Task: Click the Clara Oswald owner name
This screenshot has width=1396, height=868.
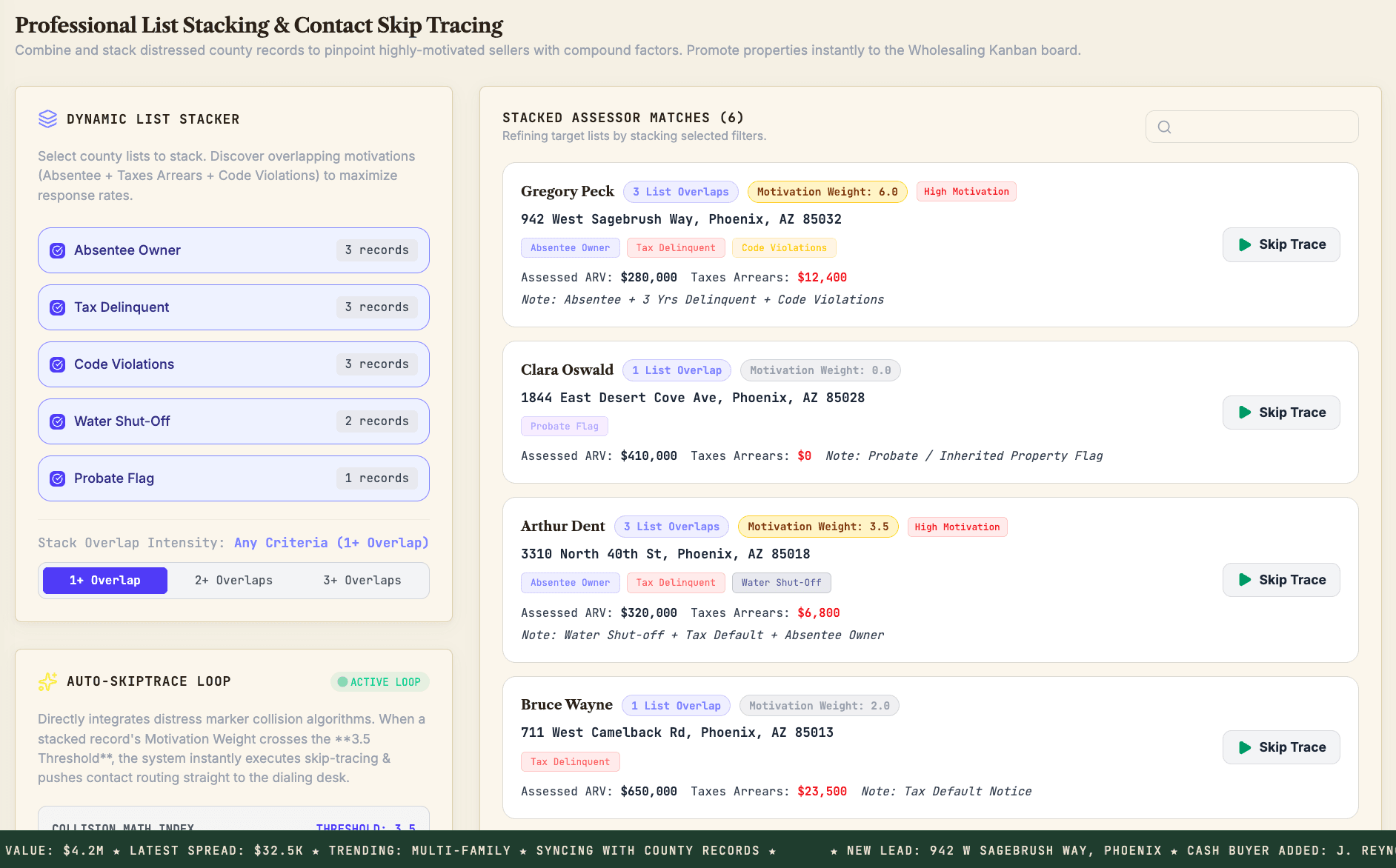Action: [567, 370]
